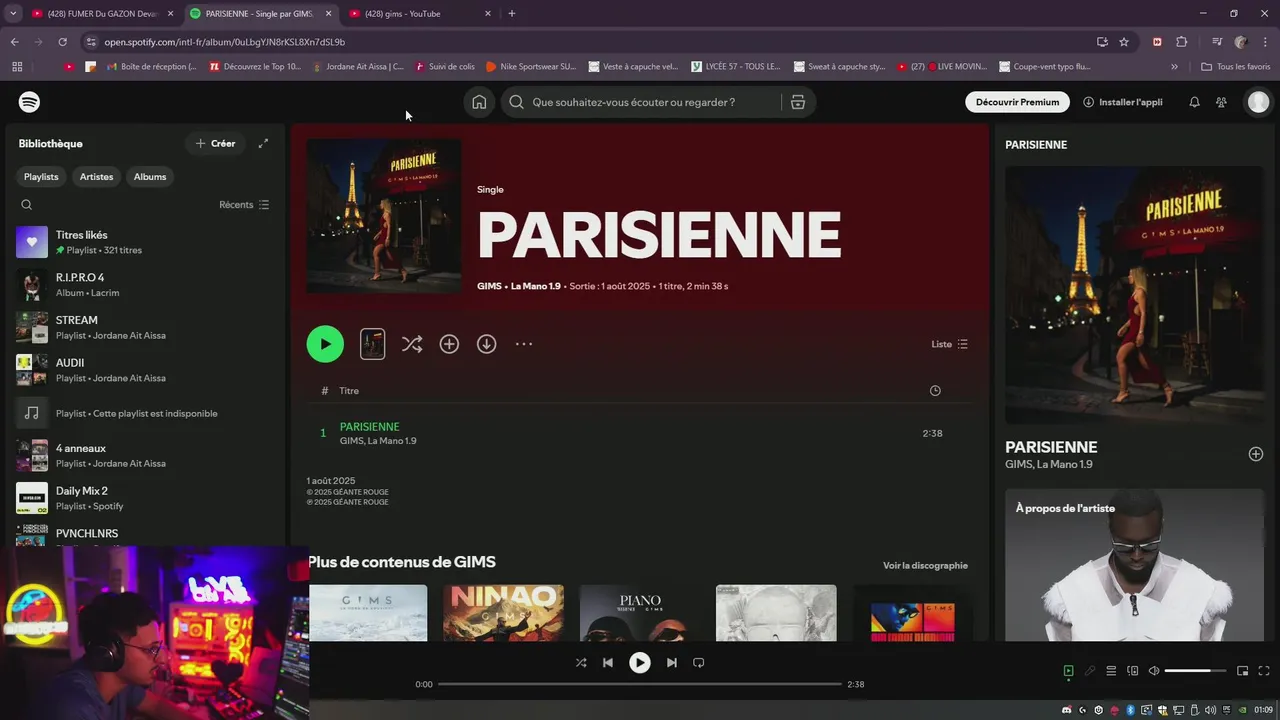This screenshot has width=1280, height=720.
Task: Open the 4 anneaux playlist
Action: click(x=143, y=455)
